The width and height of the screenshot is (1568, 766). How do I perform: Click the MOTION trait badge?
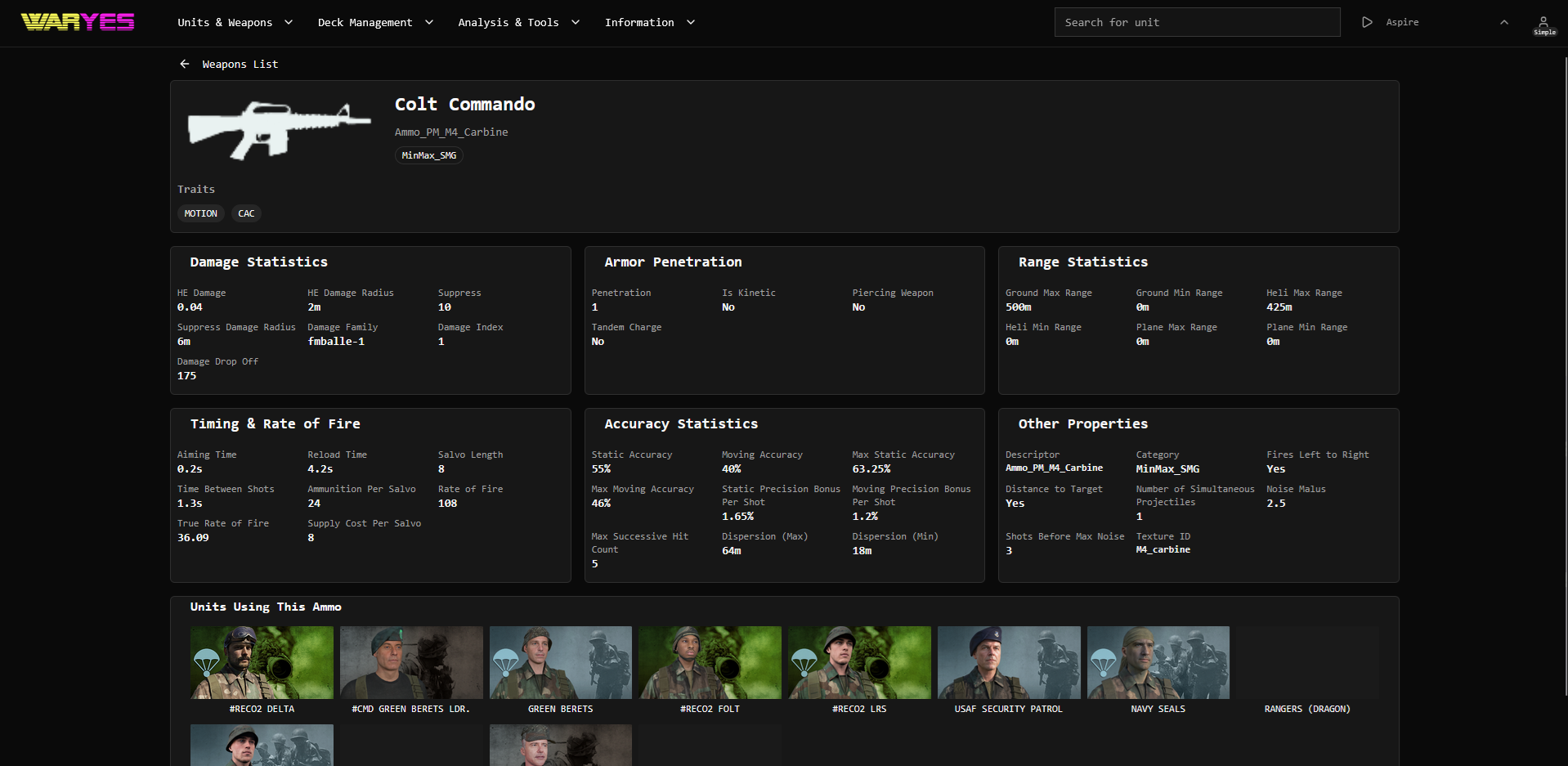click(200, 213)
